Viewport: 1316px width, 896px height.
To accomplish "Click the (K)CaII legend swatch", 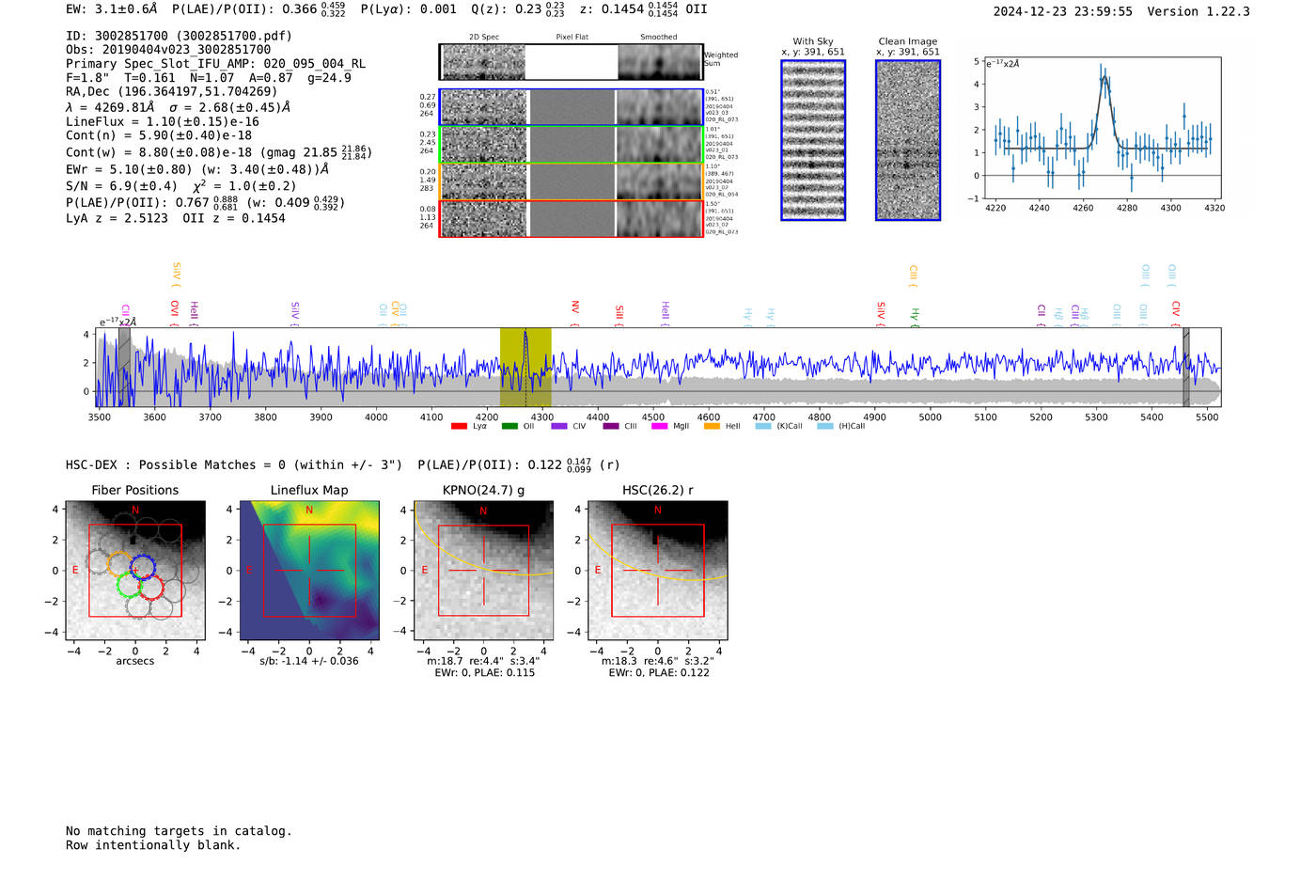I will 763,427.
